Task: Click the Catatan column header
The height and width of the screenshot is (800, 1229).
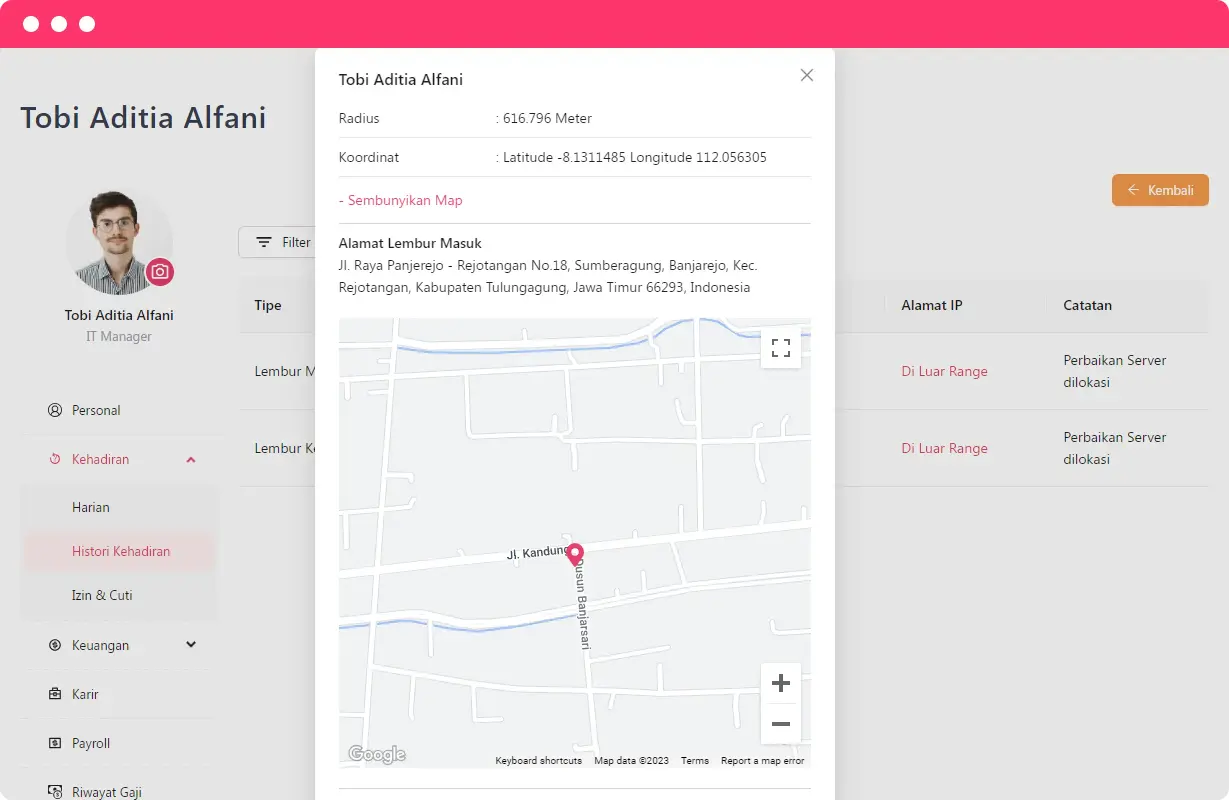Action: click(x=1088, y=305)
